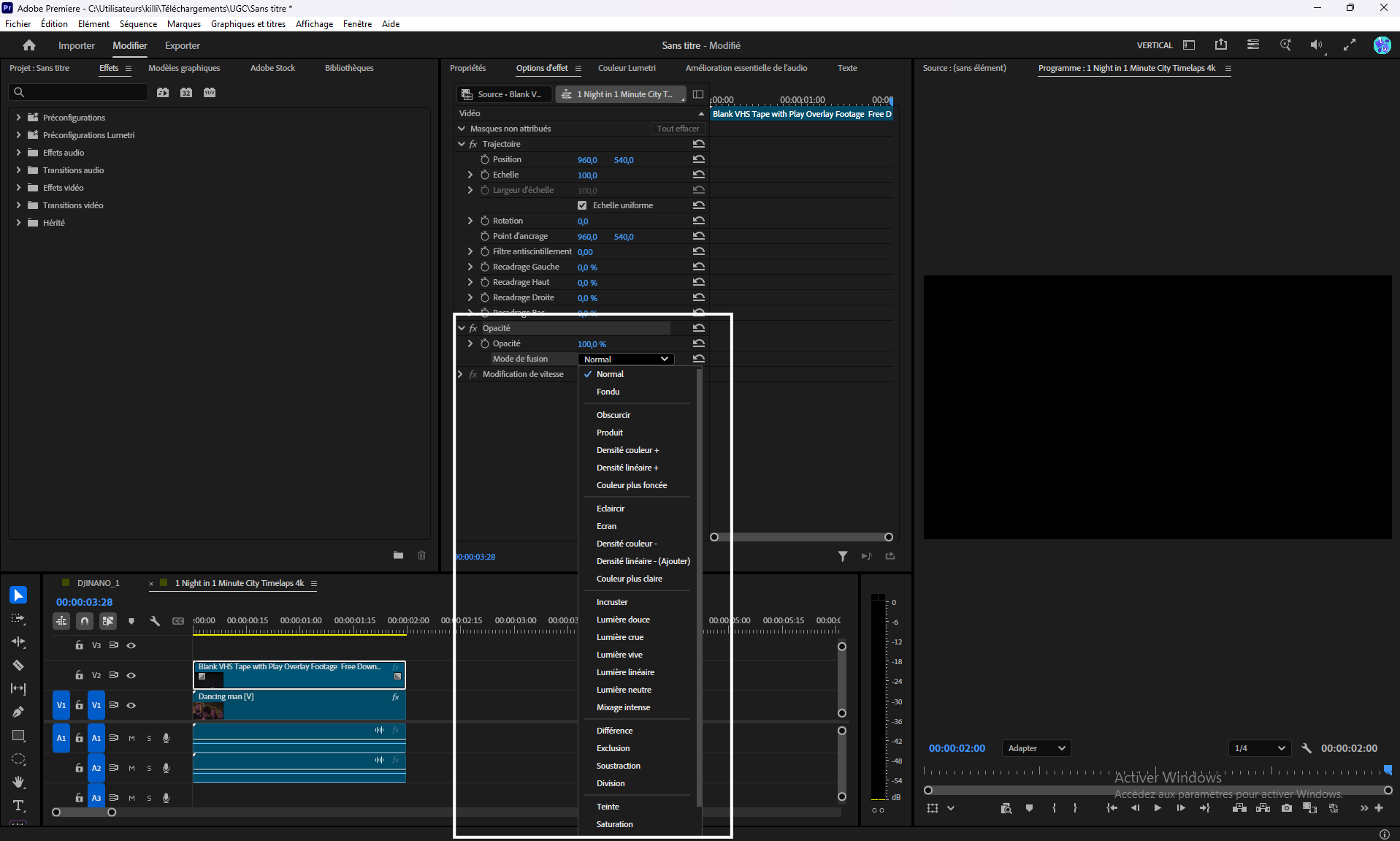Select the Hand tool
1400x841 pixels.
18,783
